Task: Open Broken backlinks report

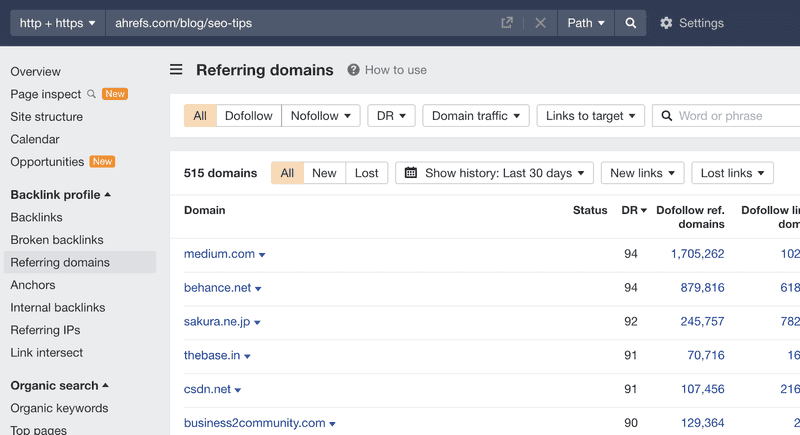Action: pos(57,240)
